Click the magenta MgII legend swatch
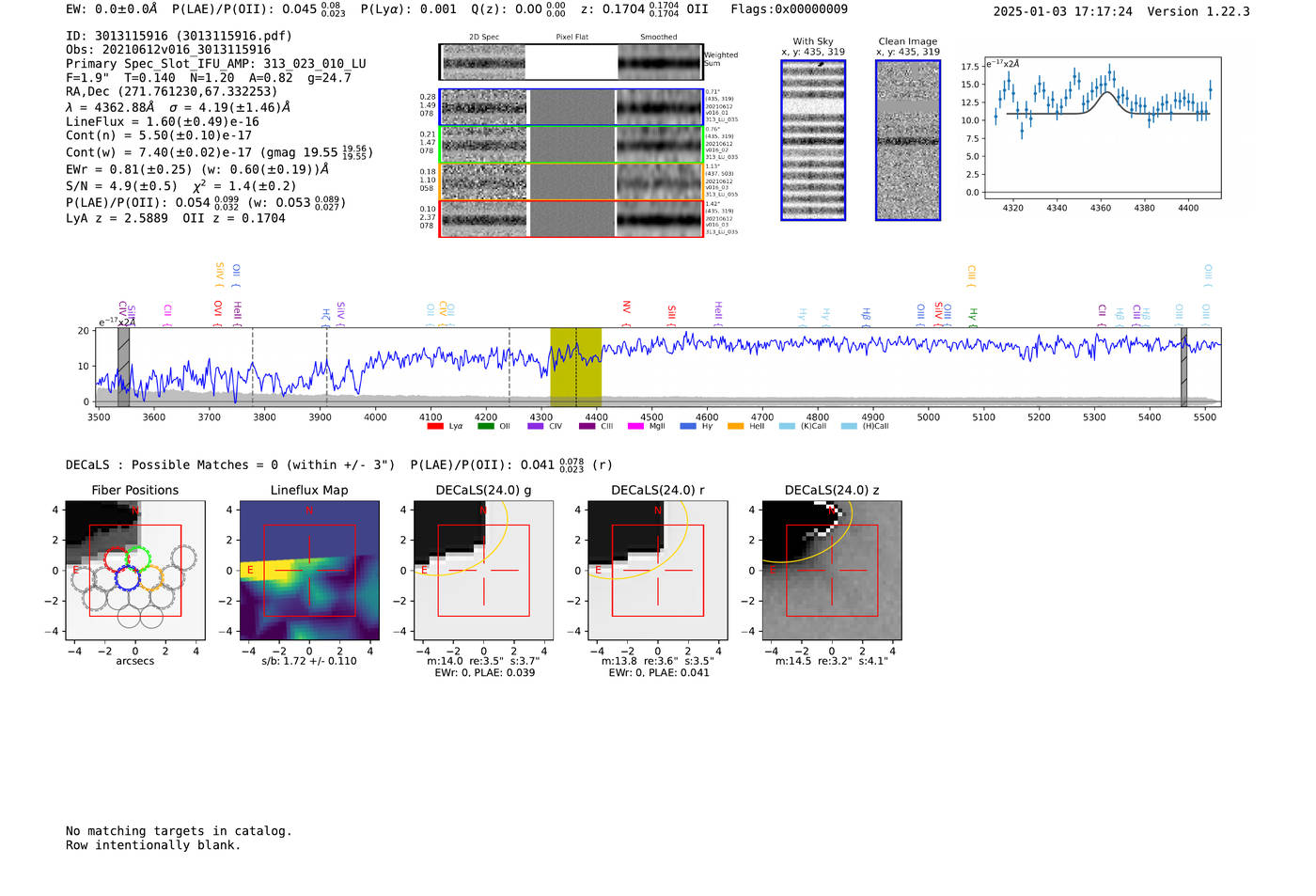 [634, 427]
